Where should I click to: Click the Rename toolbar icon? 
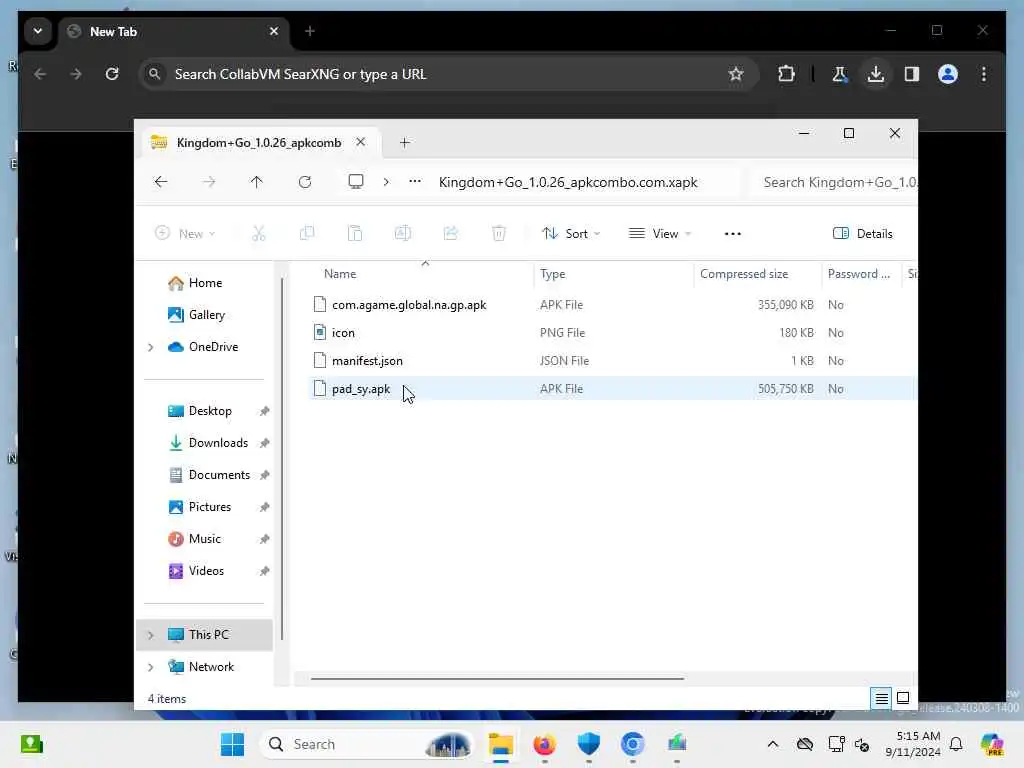click(402, 233)
